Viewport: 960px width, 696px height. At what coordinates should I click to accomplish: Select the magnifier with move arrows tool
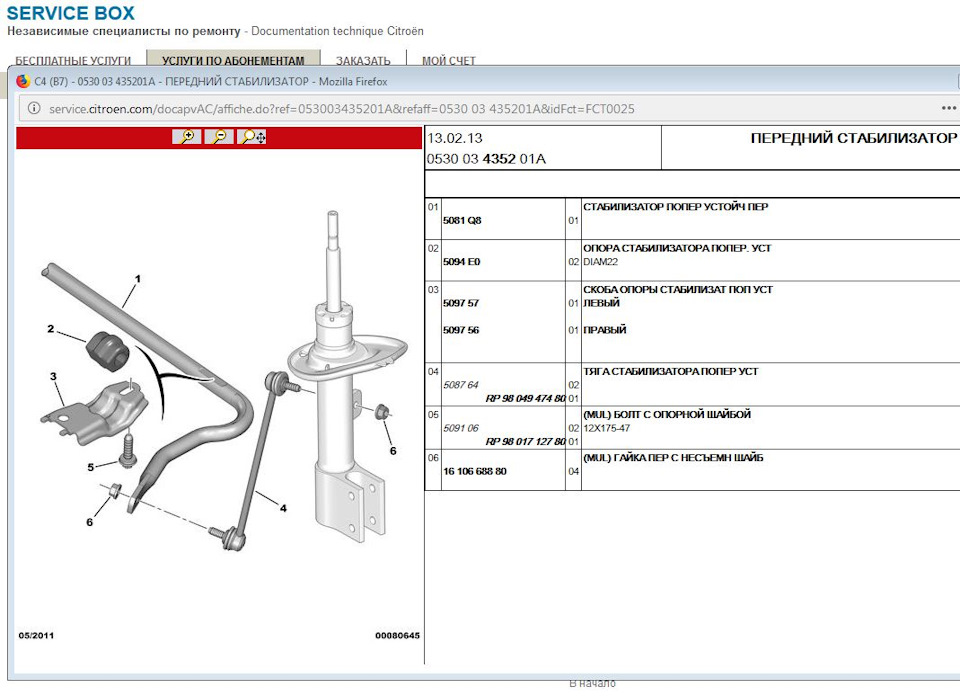click(x=252, y=137)
